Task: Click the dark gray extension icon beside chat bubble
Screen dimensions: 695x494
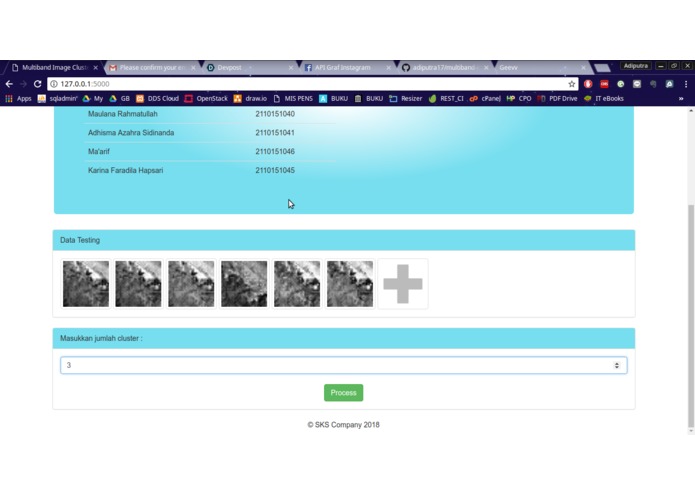Action: (653, 84)
